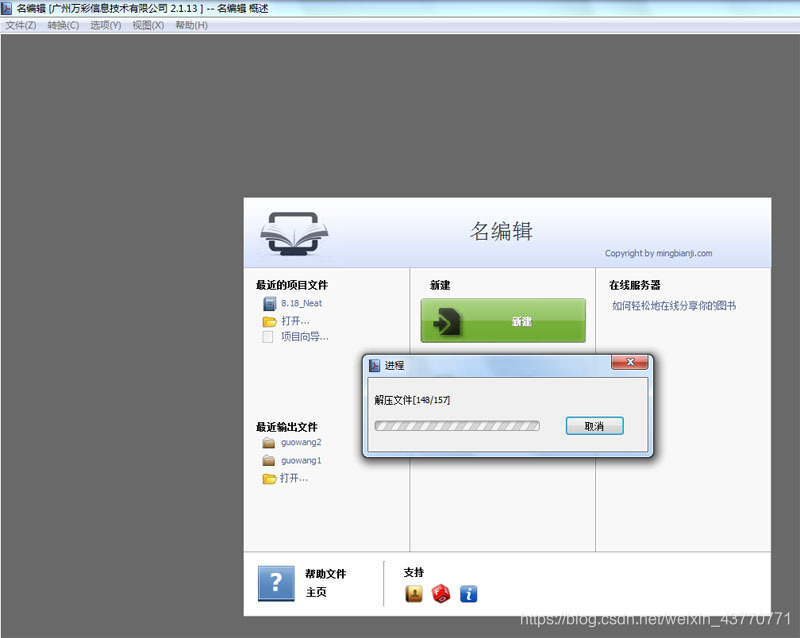
Task: Open the 帮助(H) menu
Action: [x=190, y=25]
